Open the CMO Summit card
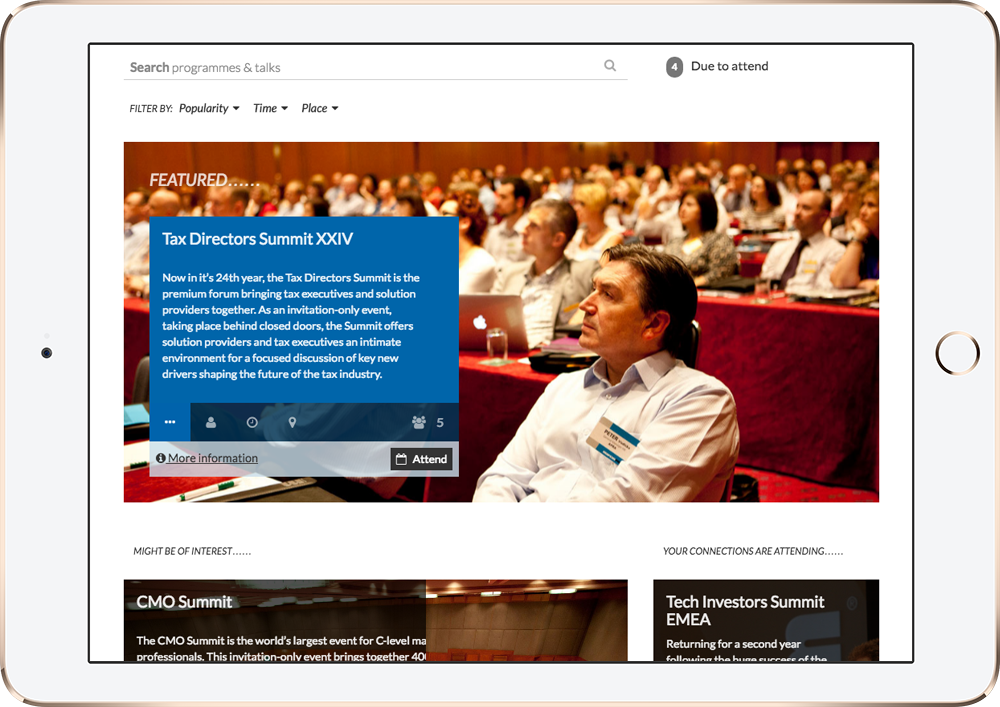 (184, 602)
